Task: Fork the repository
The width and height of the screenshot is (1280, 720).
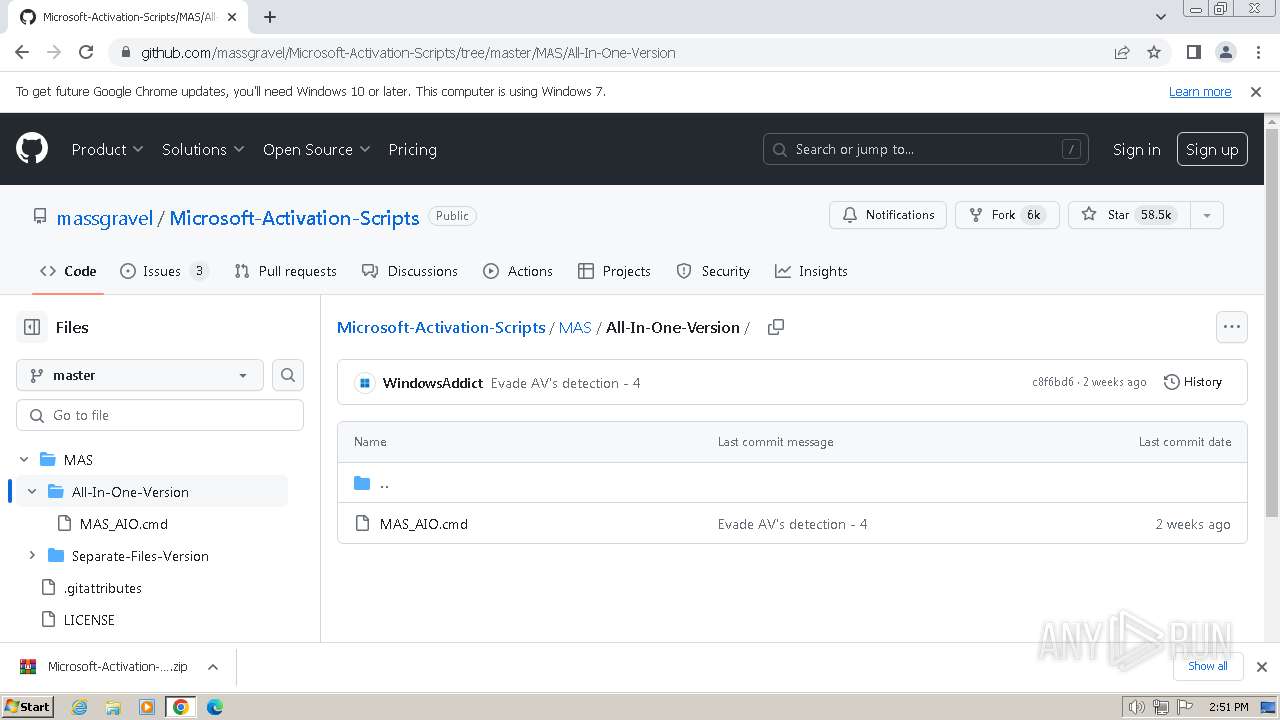Action: (1006, 215)
